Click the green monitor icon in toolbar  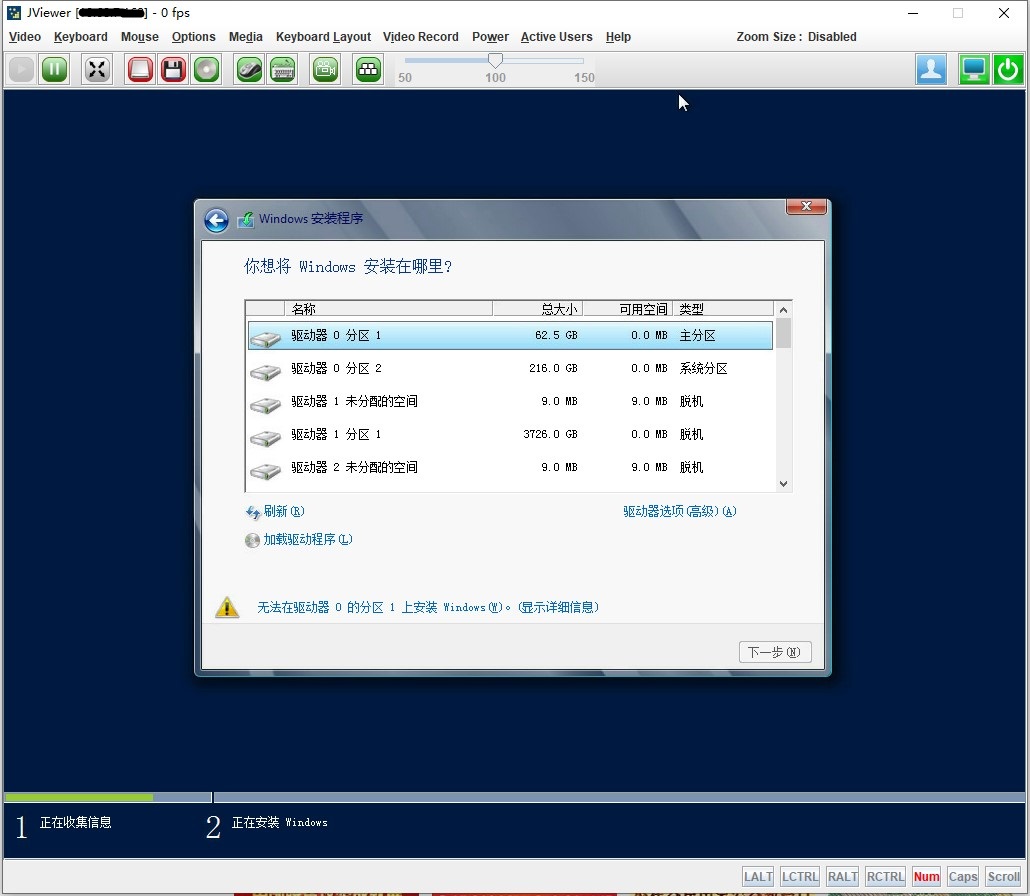pos(974,69)
